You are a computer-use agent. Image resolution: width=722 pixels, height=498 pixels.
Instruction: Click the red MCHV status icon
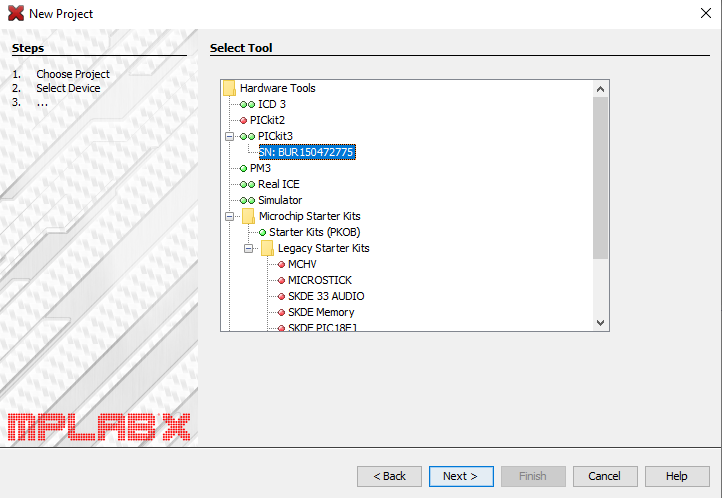pyautogui.click(x=281, y=264)
